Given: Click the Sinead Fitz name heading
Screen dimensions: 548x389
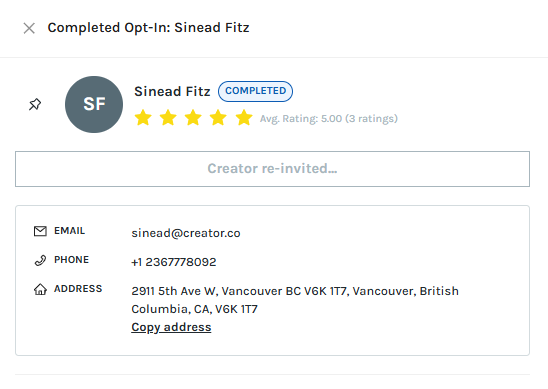Looking at the screenshot, I should [x=172, y=92].
